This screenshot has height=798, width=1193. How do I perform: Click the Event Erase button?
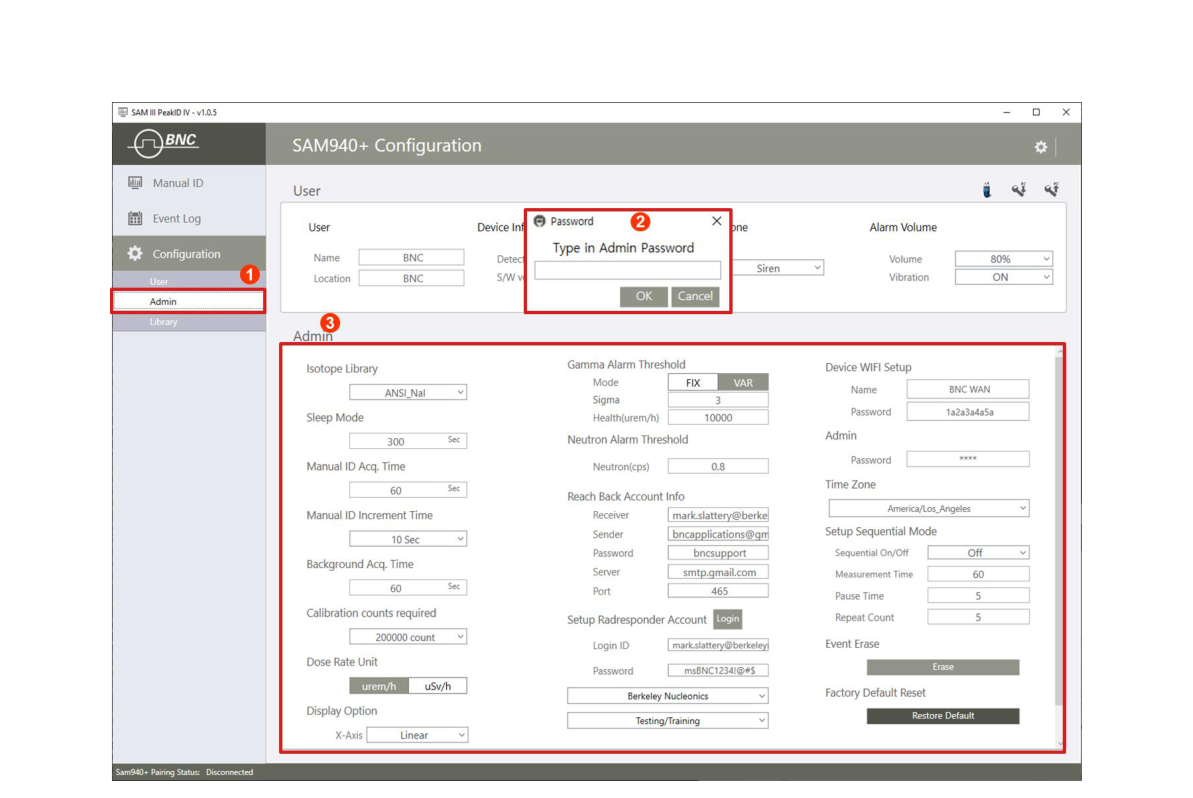click(x=943, y=667)
